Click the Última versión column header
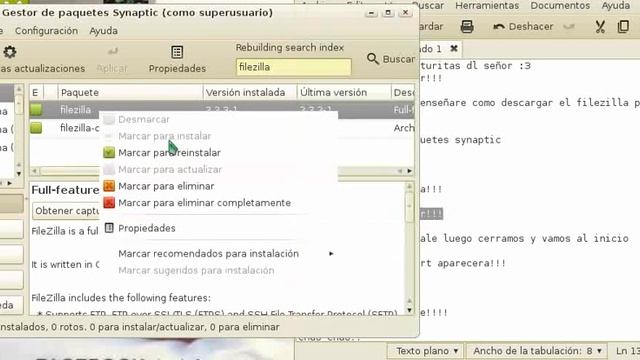Image resolution: width=640 pixels, height=360 pixels. 344,93
